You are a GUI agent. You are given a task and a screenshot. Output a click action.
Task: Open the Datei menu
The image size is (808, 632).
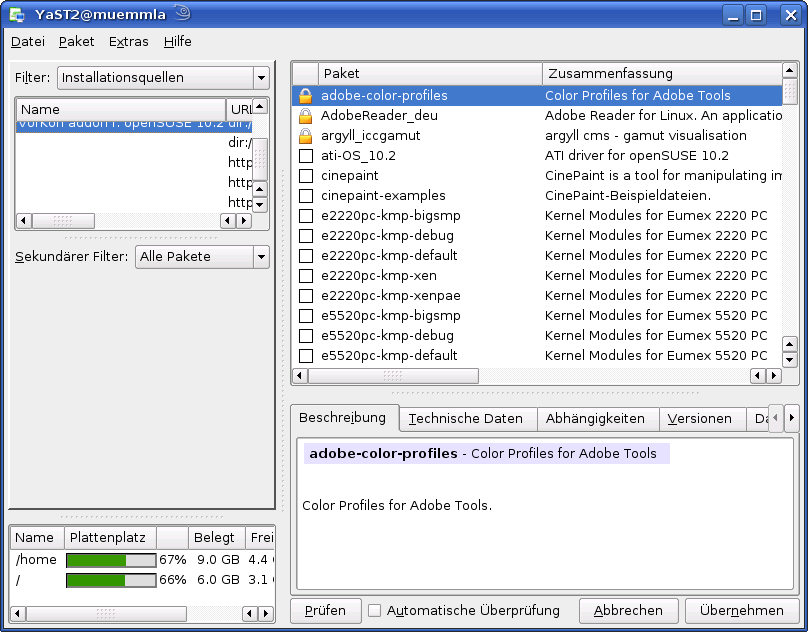coord(28,42)
